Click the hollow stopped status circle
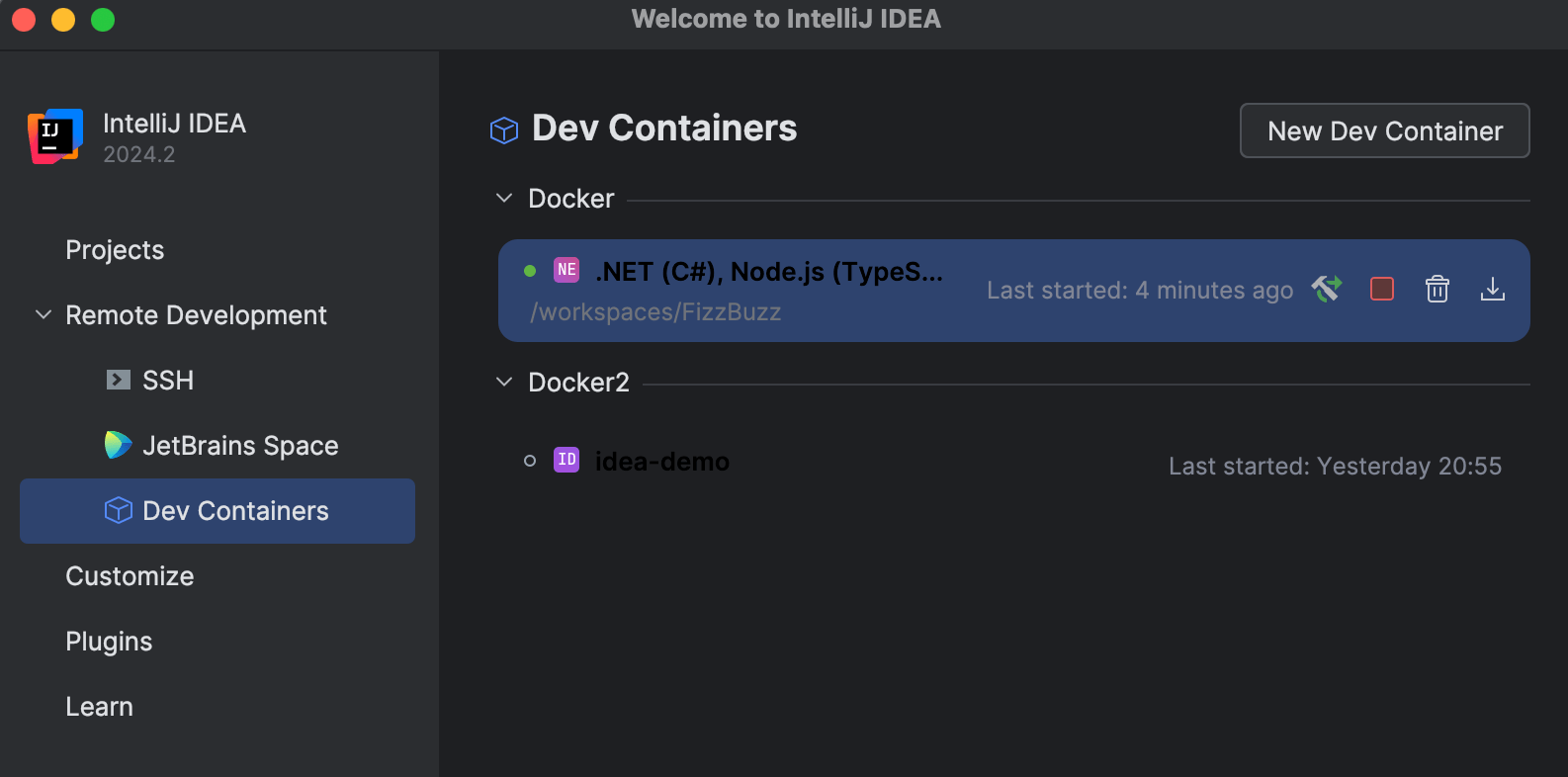Viewport: 1568px width, 777px height. (530, 461)
